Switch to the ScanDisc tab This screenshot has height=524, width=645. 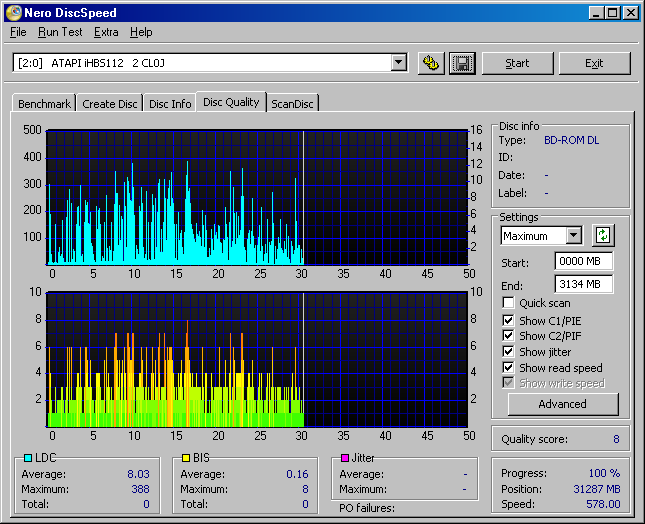292,104
